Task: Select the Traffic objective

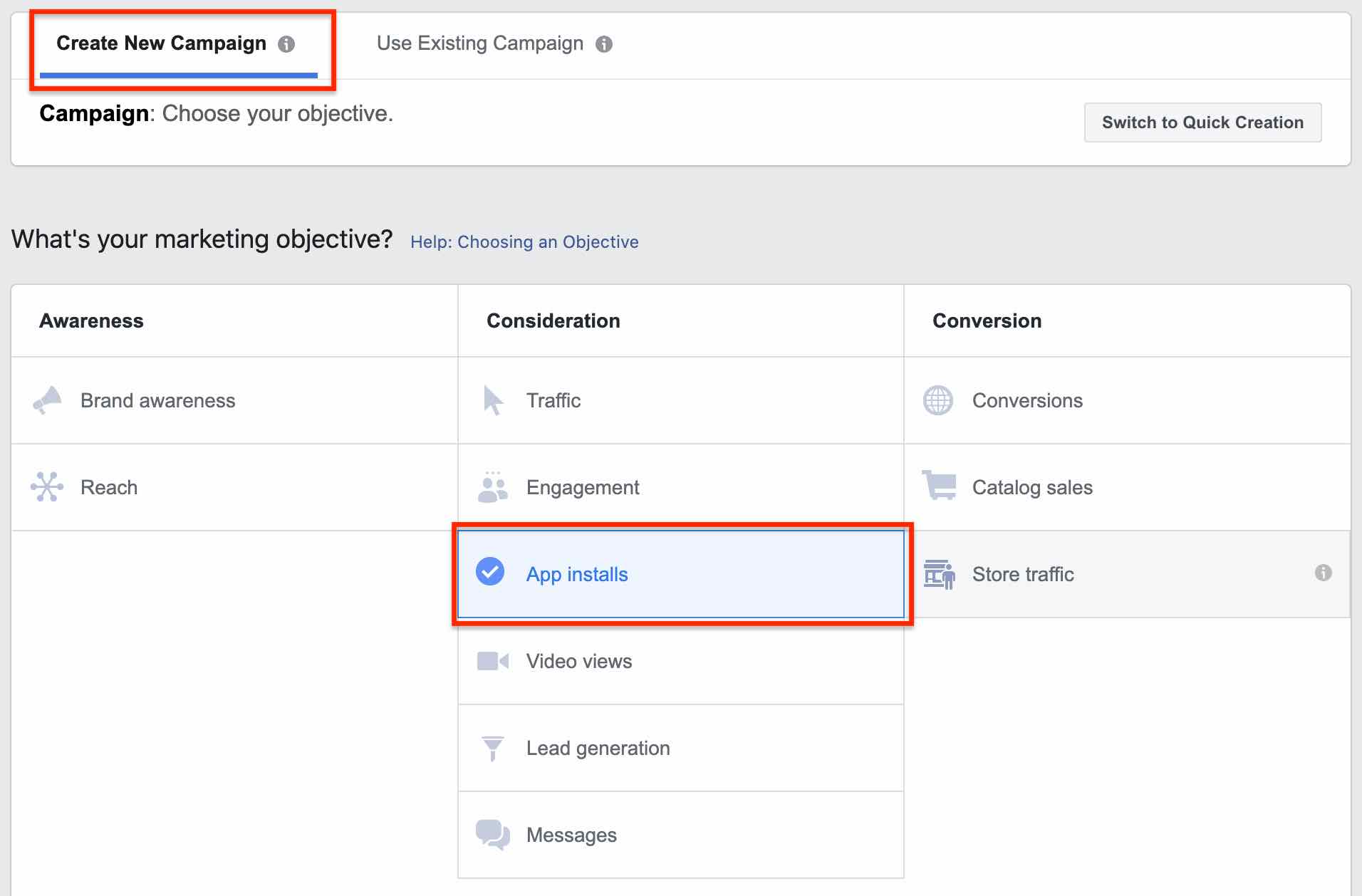Action: [553, 400]
